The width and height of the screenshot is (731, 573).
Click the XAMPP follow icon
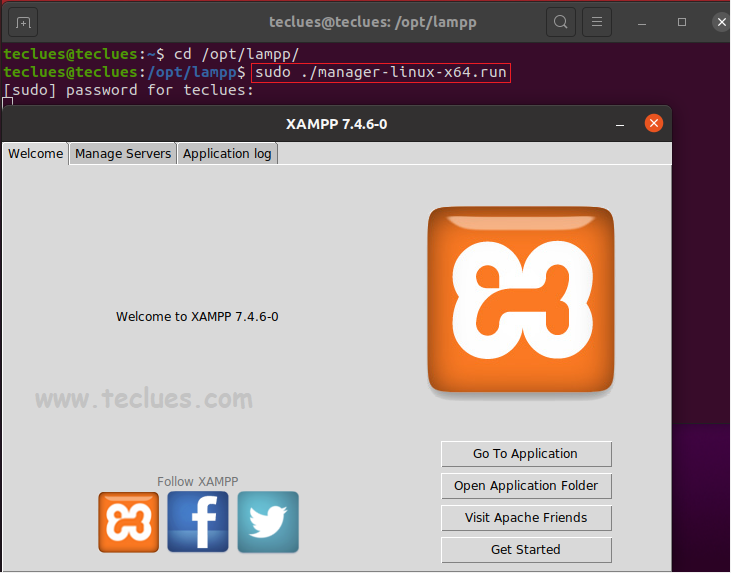coord(128,522)
